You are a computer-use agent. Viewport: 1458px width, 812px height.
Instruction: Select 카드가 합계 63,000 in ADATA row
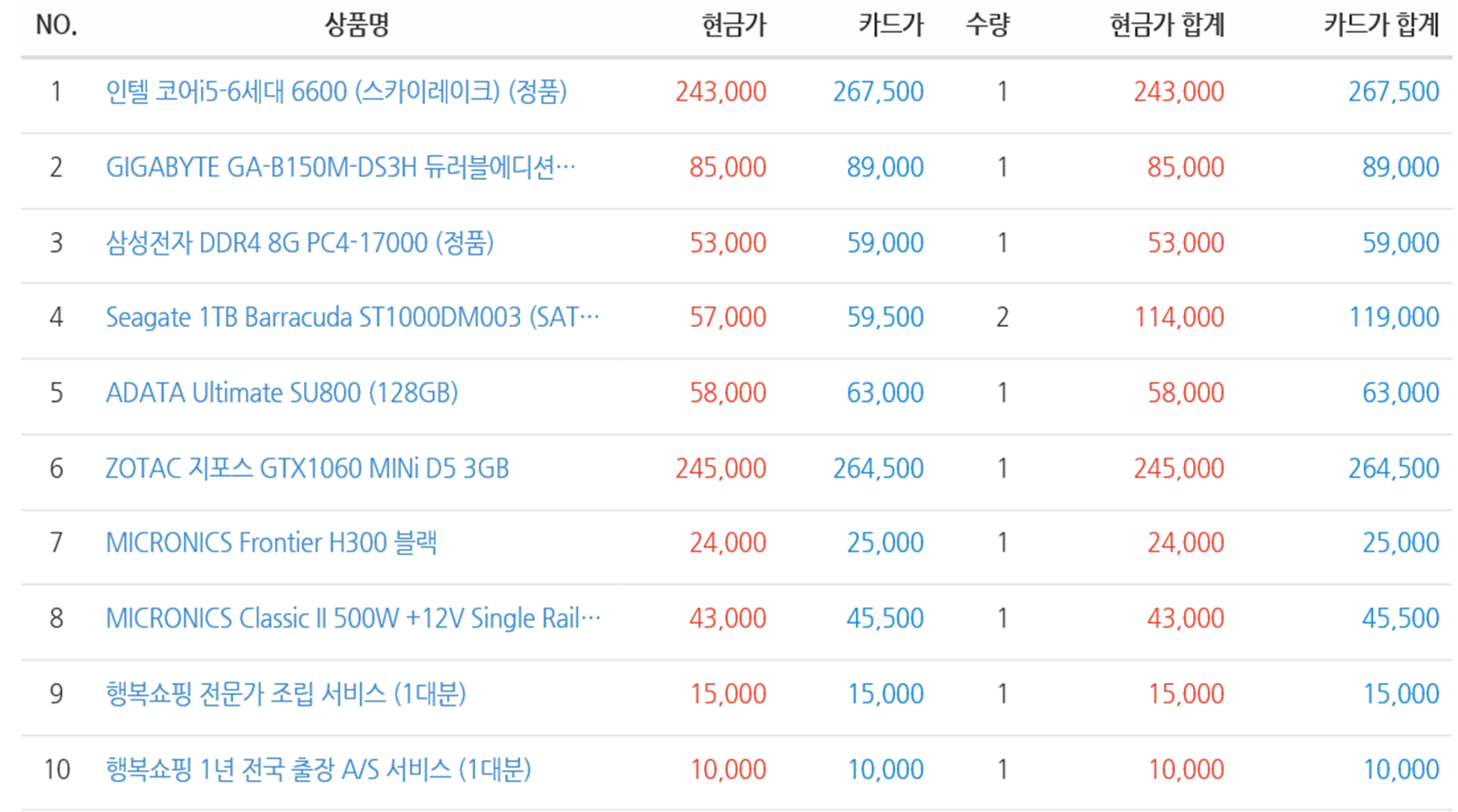[1401, 393]
